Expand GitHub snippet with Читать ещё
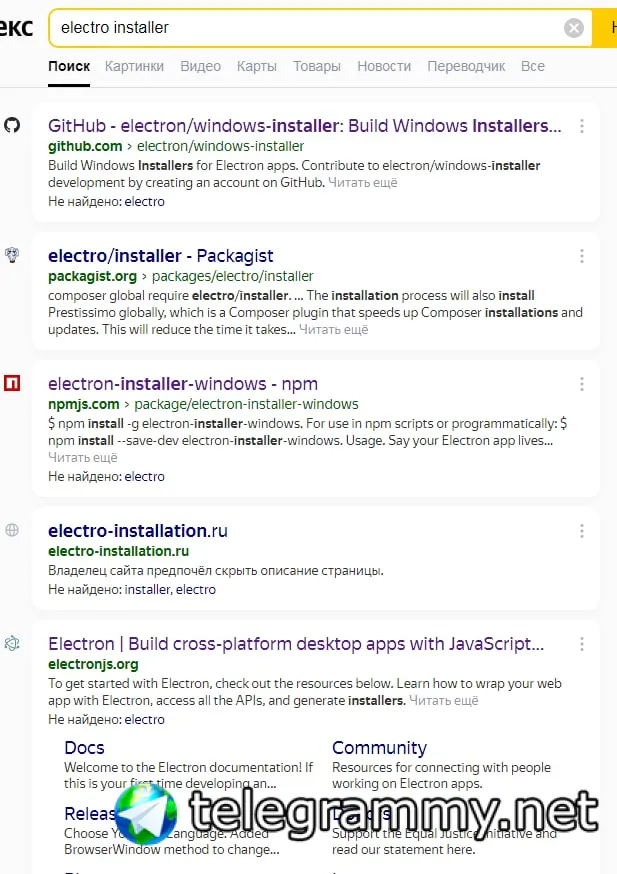This screenshot has width=617, height=874. pyautogui.click(x=363, y=183)
